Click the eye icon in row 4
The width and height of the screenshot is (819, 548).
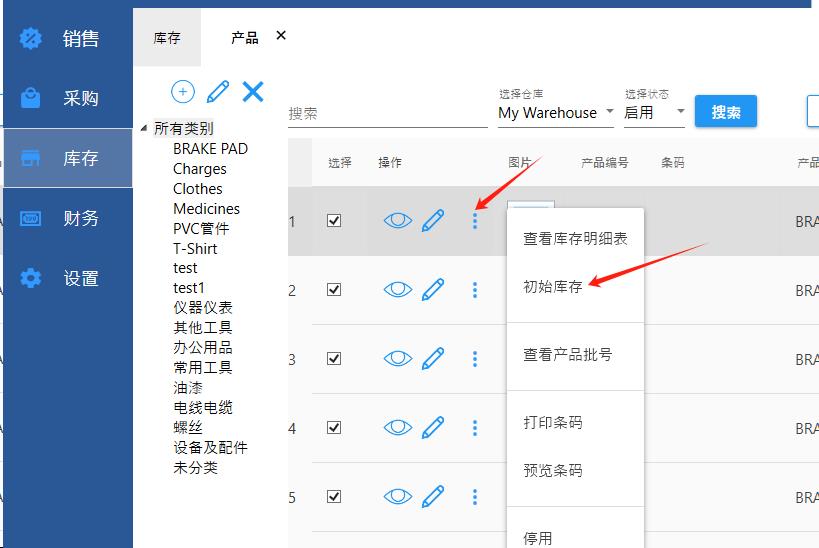point(398,428)
